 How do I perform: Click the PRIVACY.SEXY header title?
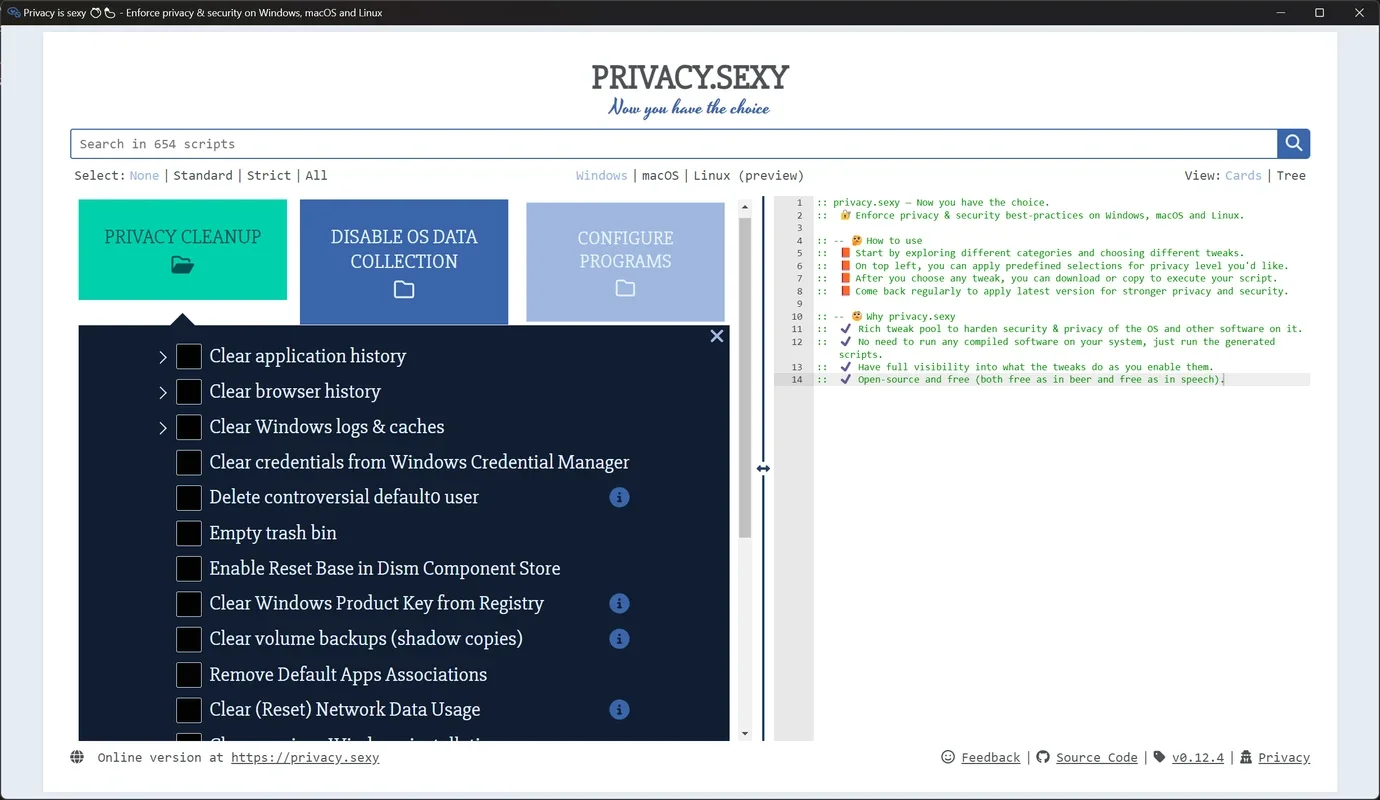[690, 77]
